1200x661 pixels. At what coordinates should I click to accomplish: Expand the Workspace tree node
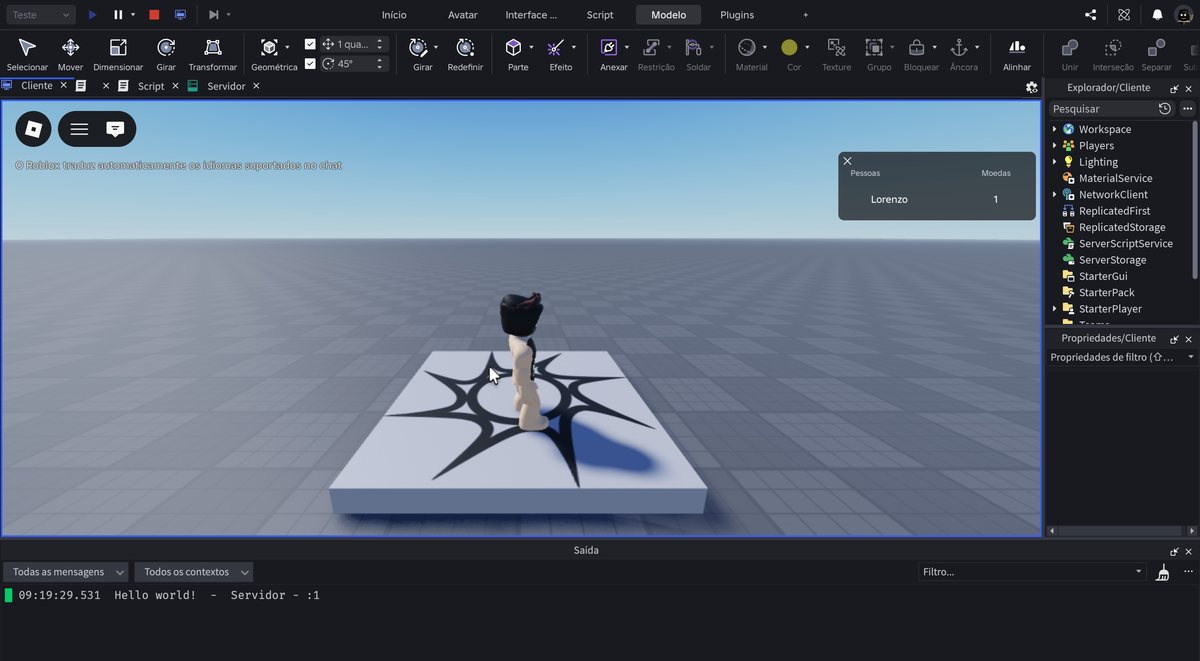point(1054,129)
